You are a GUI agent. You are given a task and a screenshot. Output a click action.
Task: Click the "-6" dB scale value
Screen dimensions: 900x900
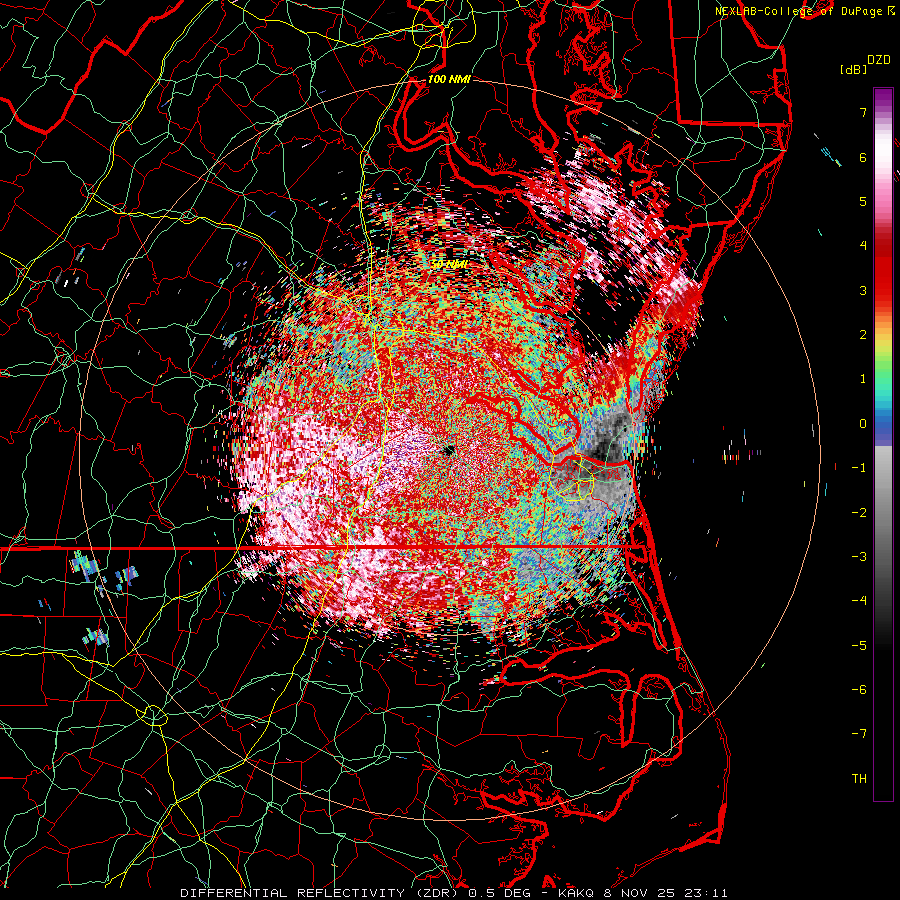tap(859, 690)
